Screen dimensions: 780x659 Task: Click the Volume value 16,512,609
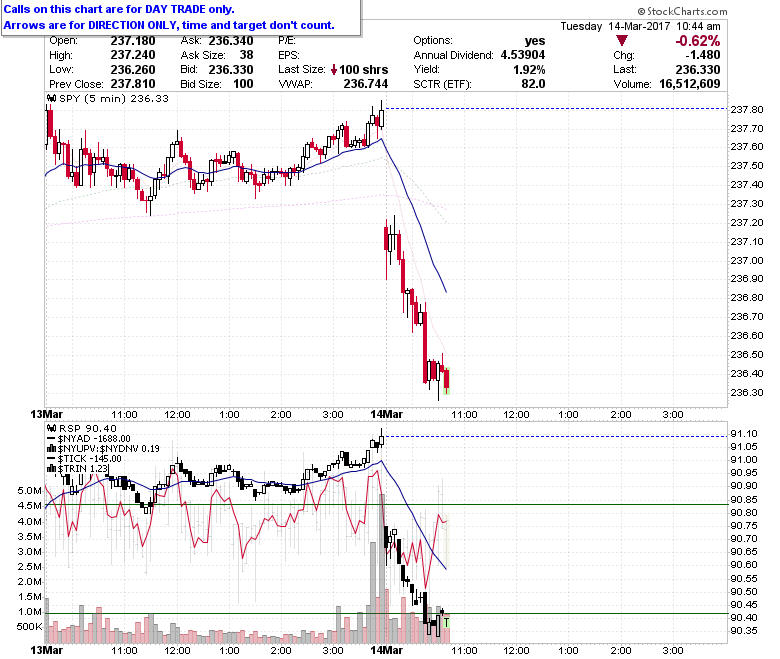[x=689, y=84]
